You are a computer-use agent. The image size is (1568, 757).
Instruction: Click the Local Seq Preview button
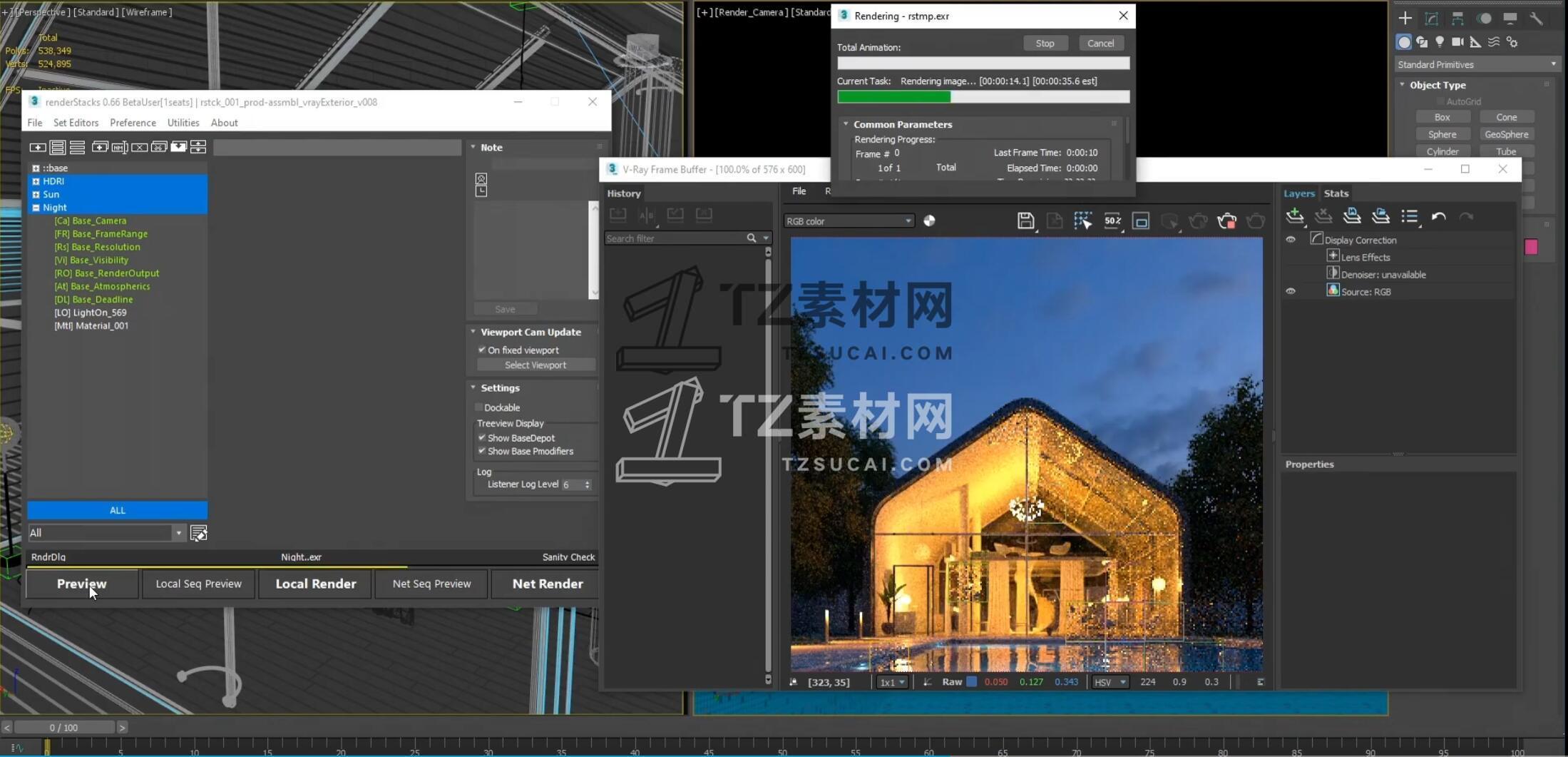tap(199, 584)
